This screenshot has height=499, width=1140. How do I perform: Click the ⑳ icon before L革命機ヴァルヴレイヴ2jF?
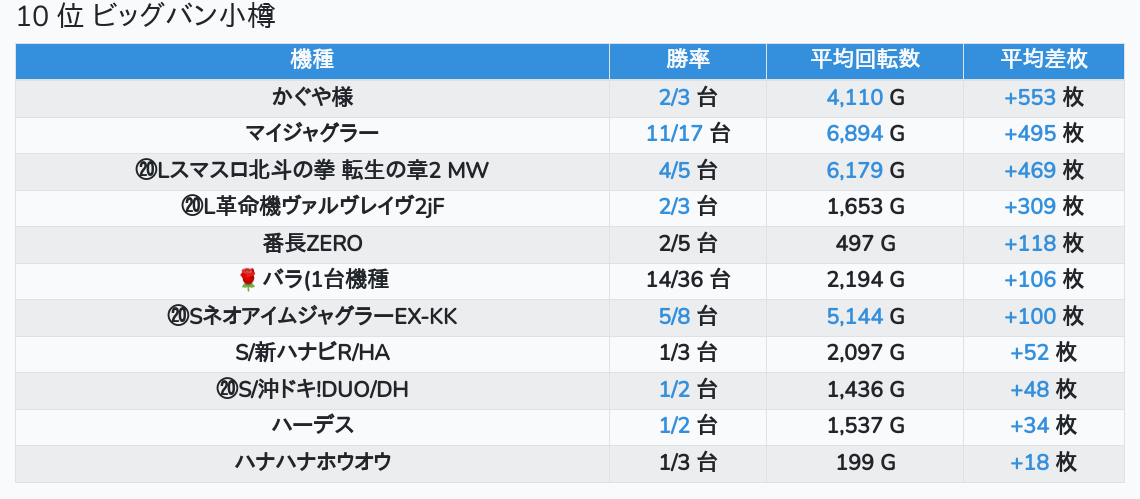pos(186,207)
